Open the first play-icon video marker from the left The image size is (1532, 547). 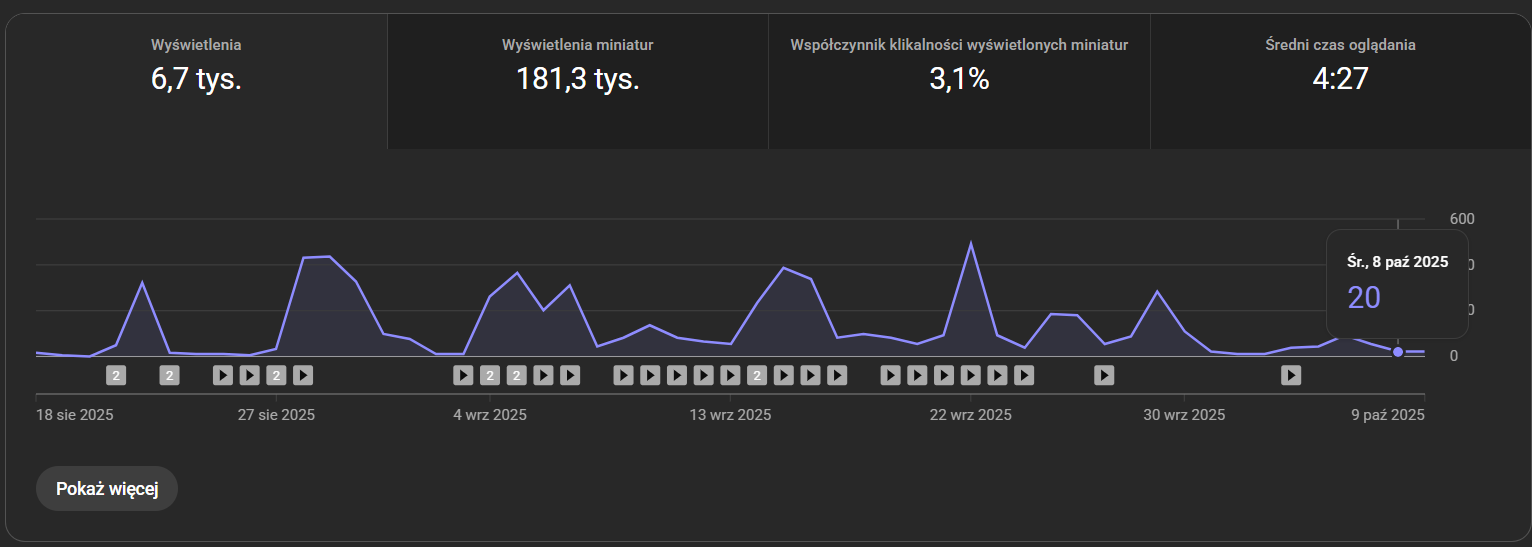coord(223,375)
